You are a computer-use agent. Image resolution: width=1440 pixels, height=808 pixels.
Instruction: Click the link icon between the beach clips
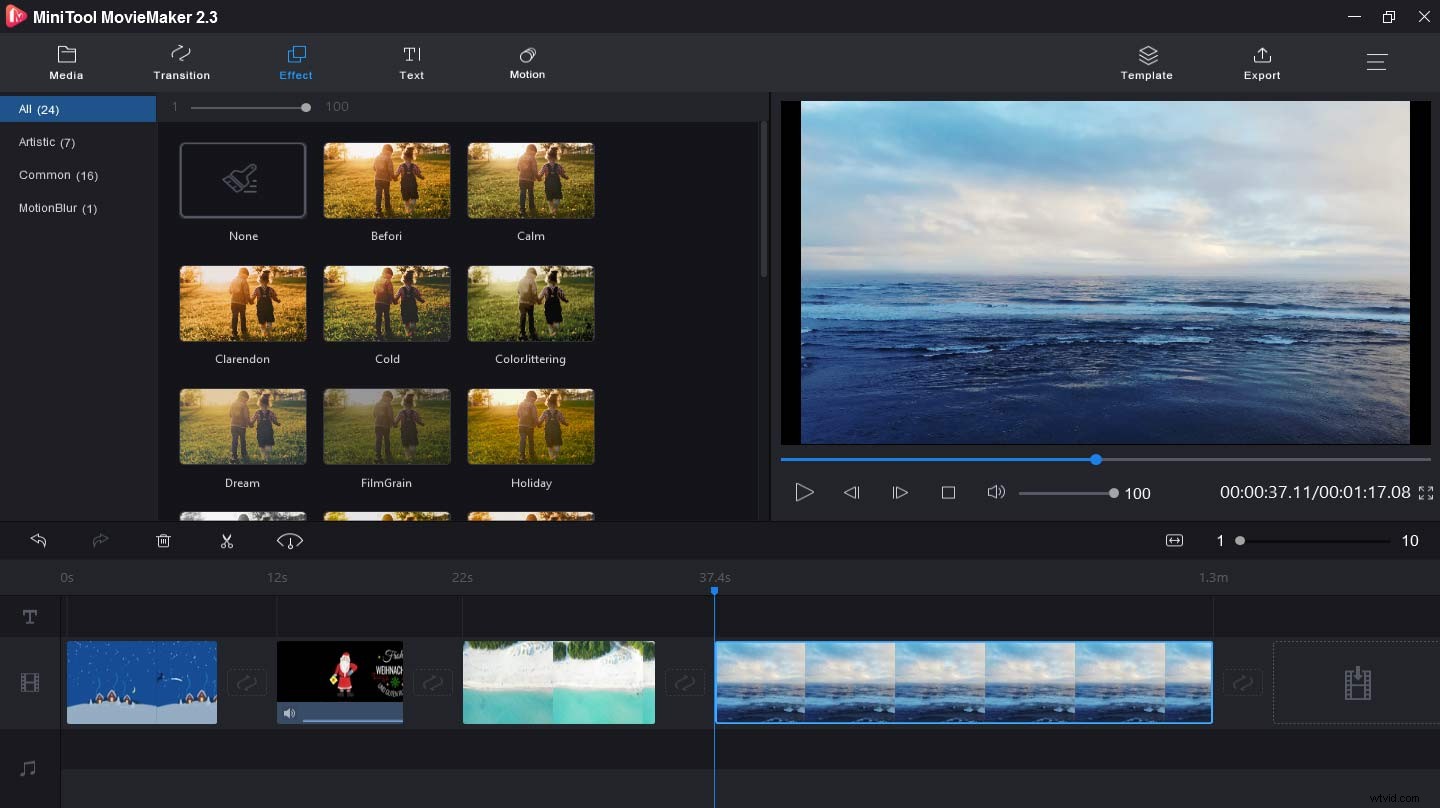[x=685, y=683]
